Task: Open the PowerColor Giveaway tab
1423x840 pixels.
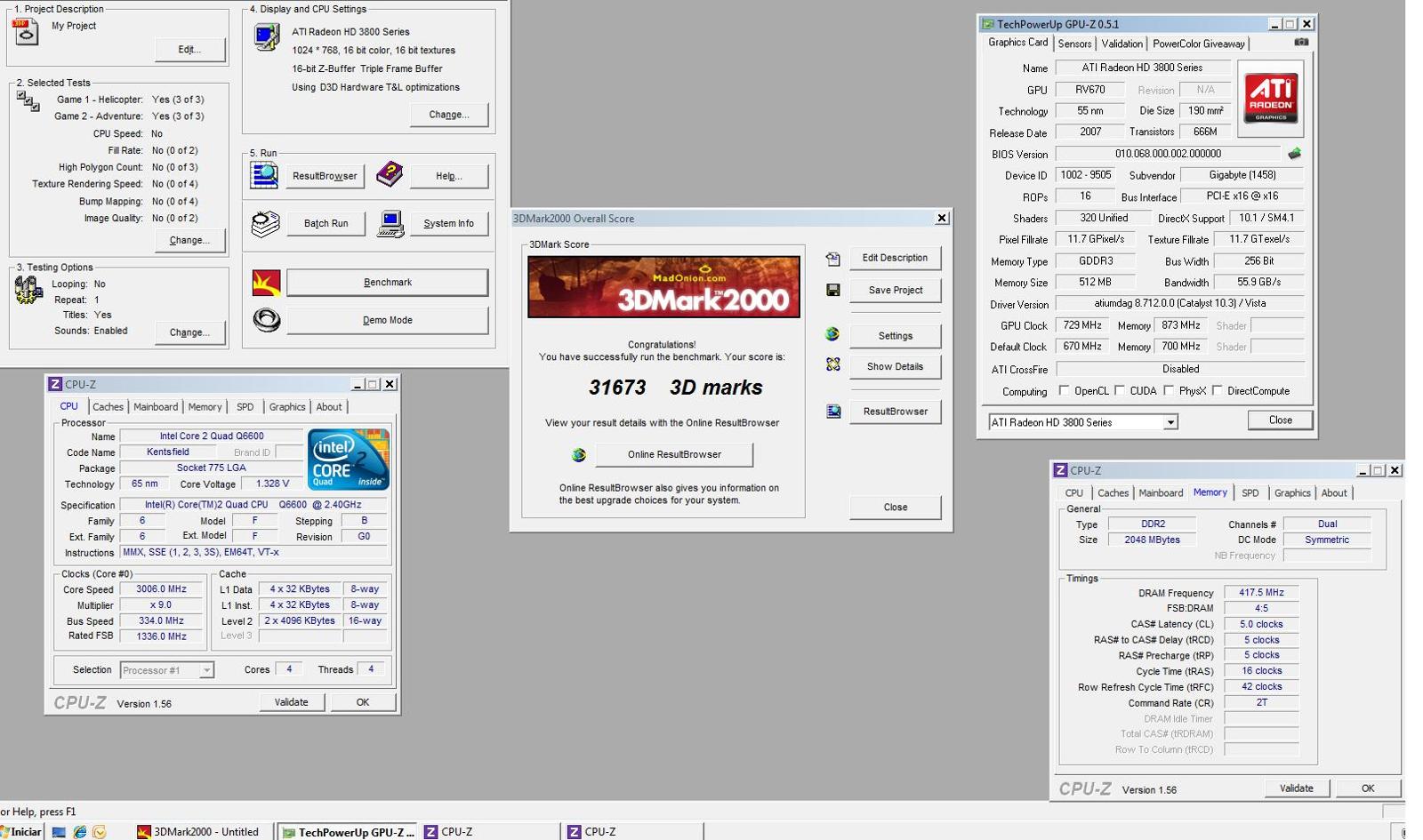Action: click(x=1198, y=44)
